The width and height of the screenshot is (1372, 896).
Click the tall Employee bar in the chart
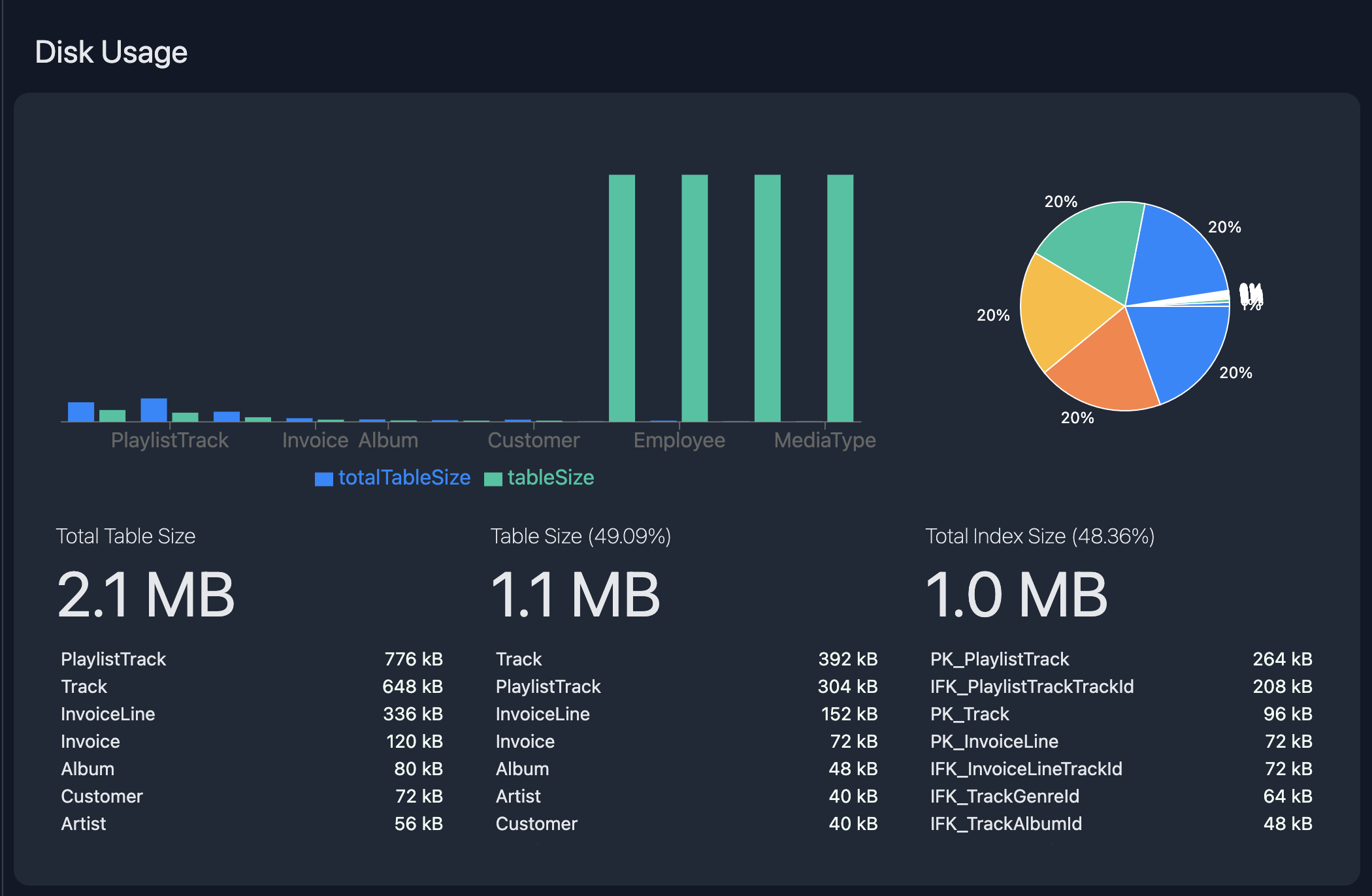(x=694, y=294)
